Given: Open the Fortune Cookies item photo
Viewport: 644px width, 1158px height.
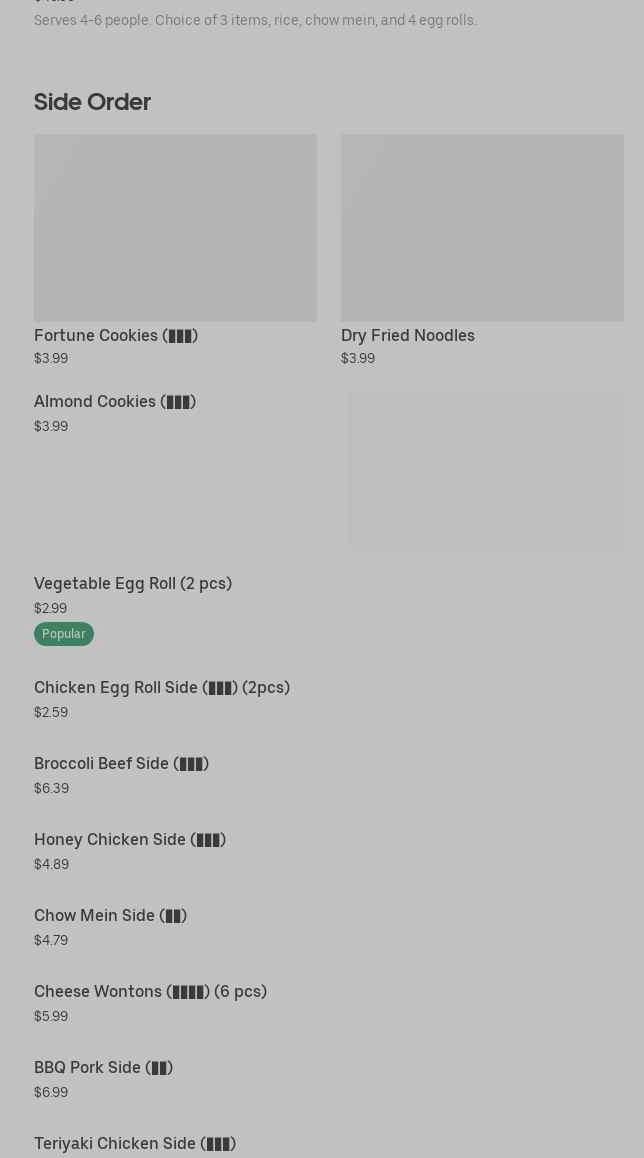Looking at the screenshot, I should point(175,228).
